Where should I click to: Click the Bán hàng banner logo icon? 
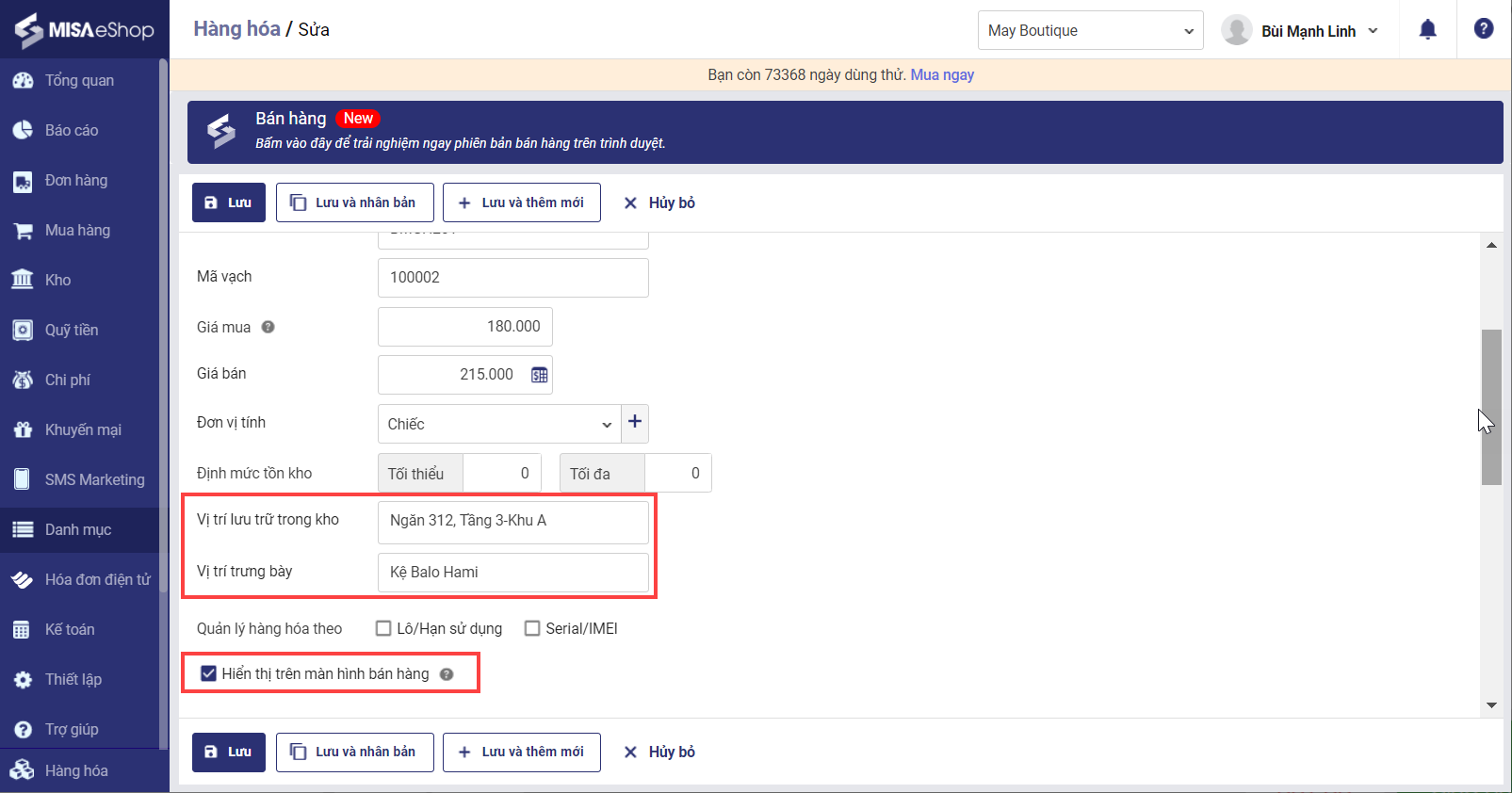[x=221, y=132]
